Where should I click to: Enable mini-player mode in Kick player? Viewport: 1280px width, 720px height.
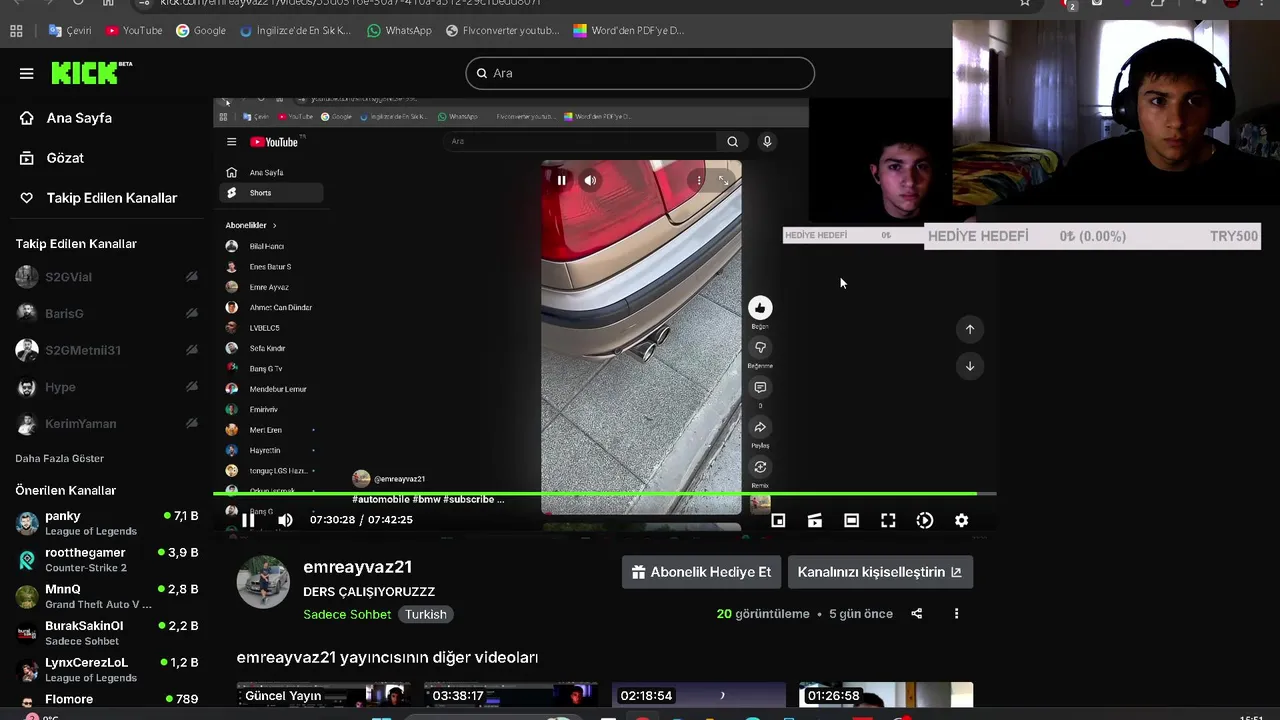coord(778,520)
